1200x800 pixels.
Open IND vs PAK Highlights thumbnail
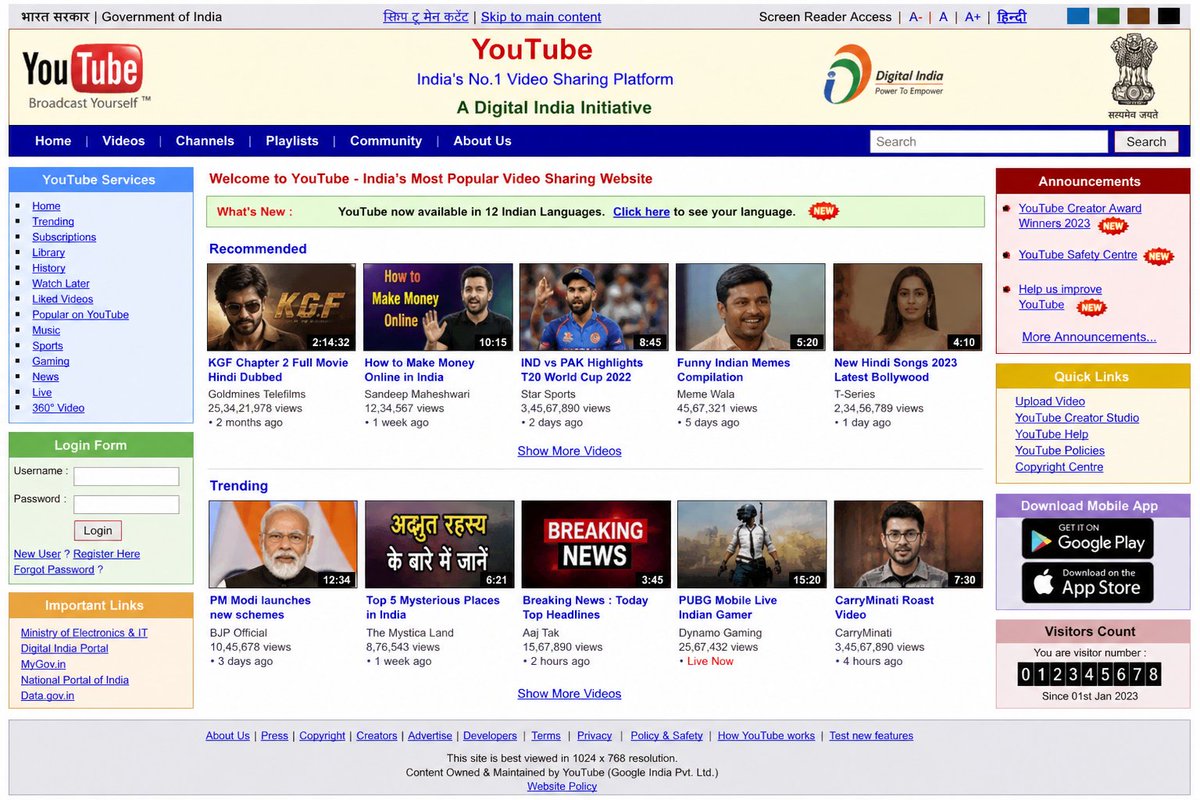(594, 307)
